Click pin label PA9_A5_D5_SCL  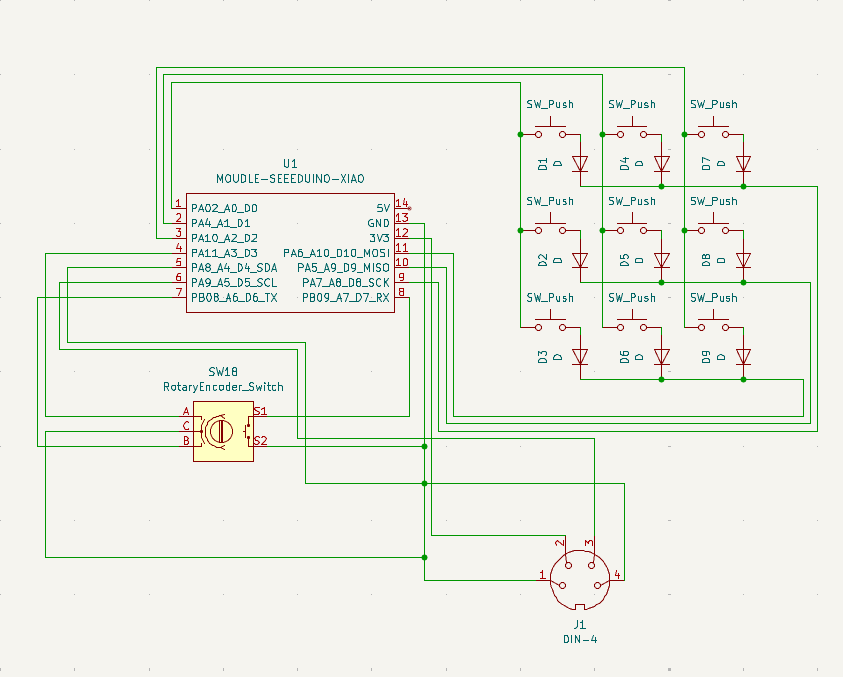pyautogui.click(x=234, y=283)
